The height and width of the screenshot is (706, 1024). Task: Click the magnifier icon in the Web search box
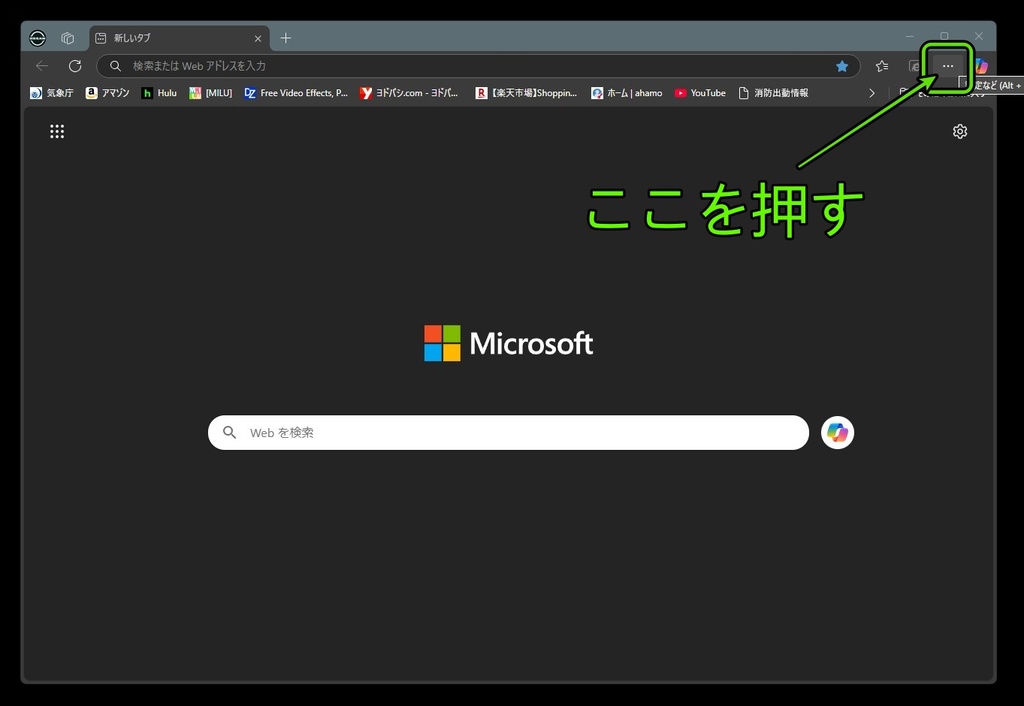click(229, 432)
